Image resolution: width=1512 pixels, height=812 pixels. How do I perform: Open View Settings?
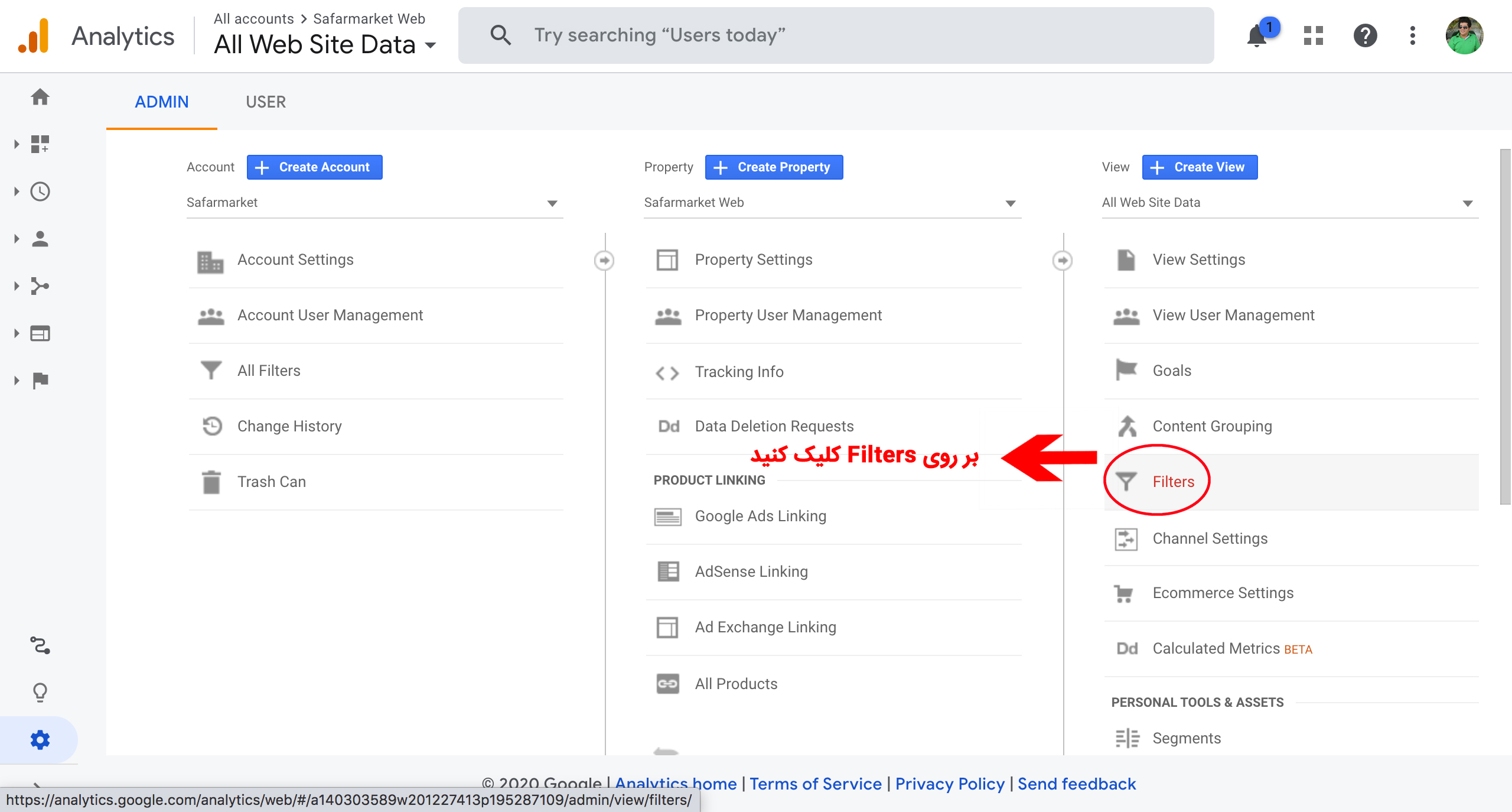click(x=1291, y=260)
